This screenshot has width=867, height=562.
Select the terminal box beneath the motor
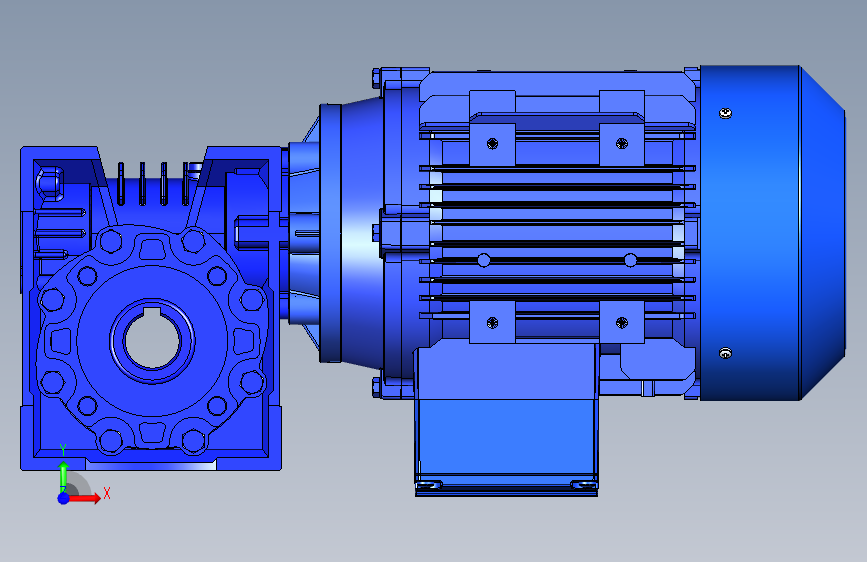[506, 420]
